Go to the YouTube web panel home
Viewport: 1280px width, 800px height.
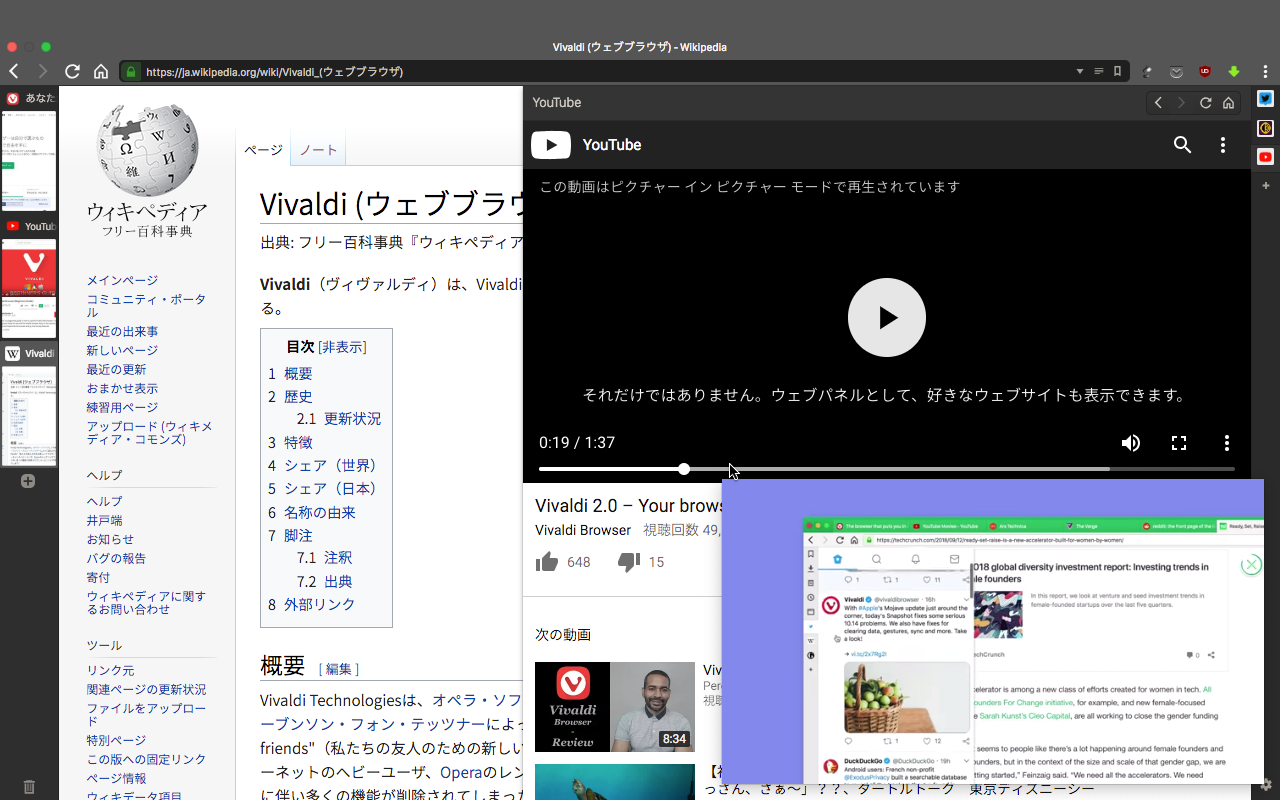1229,103
